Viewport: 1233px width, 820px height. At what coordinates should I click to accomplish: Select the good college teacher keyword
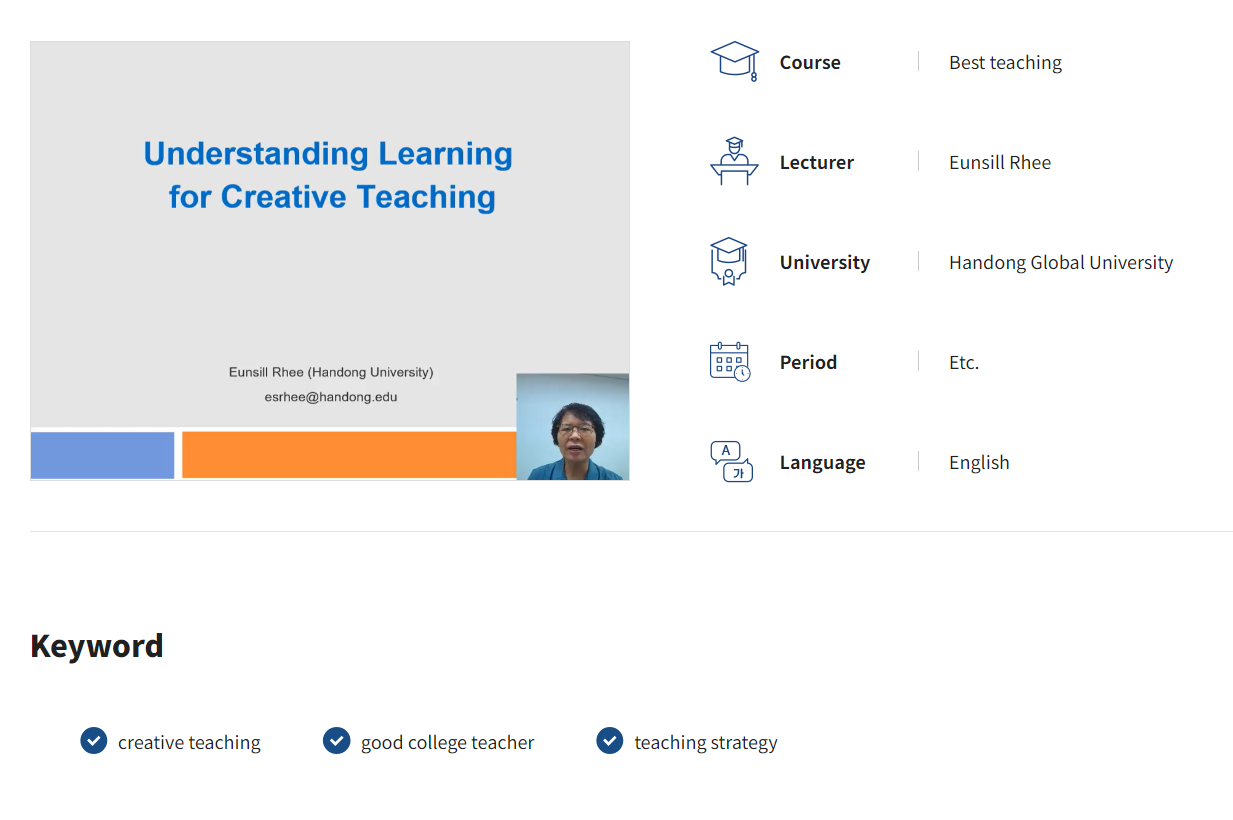pyautogui.click(x=447, y=742)
